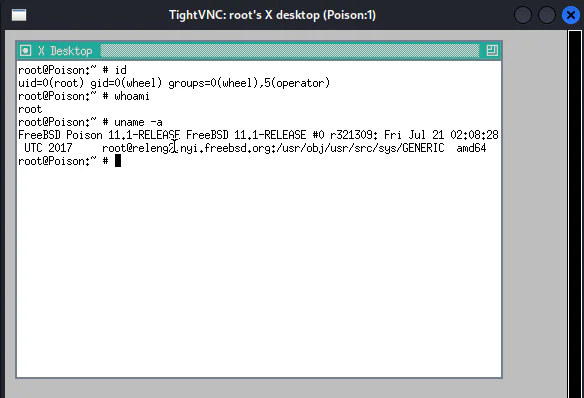Click the 'r321309:' revision text

[354, 135]
